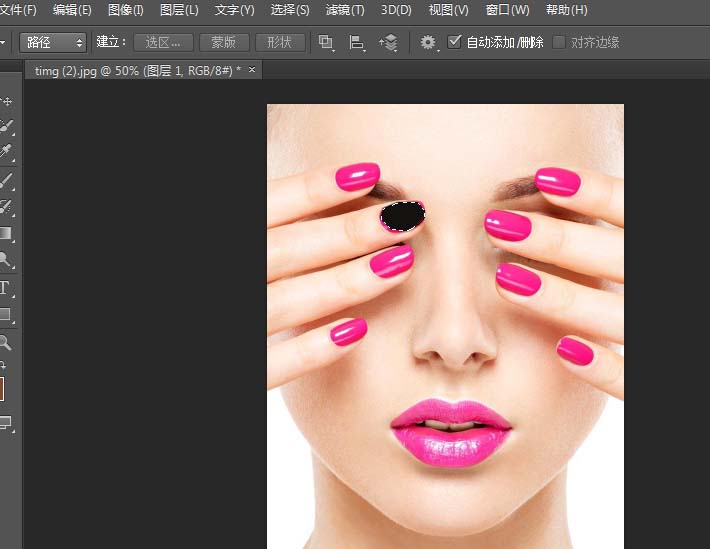Click the black selected area on canvas

click(x=403, y=217)
